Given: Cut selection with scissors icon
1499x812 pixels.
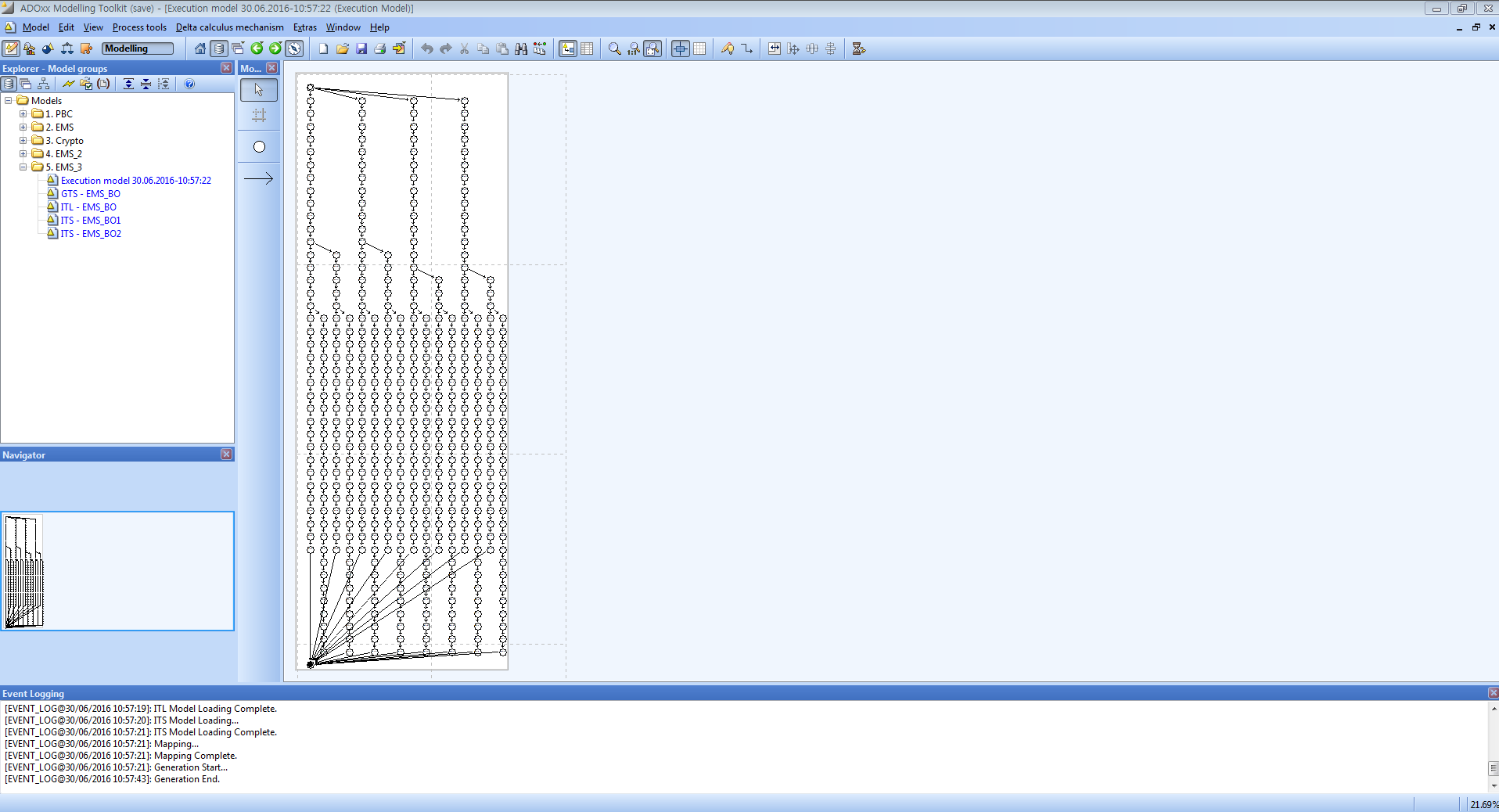Looking at the screenshot, I should point(464,49).
